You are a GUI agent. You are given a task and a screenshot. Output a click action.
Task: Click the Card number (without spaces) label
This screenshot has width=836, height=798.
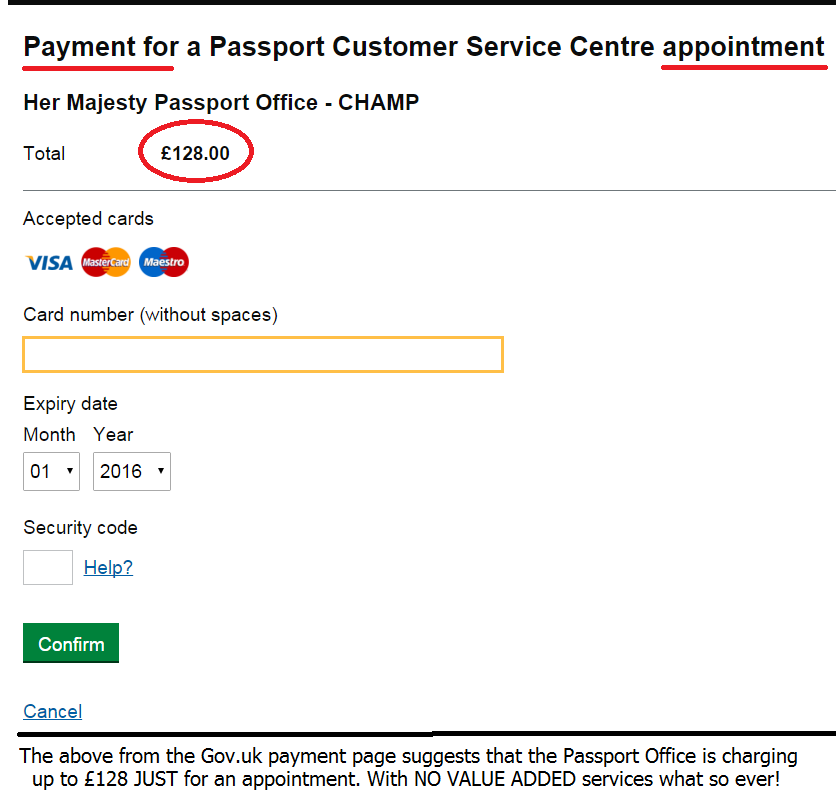point(150,315)
